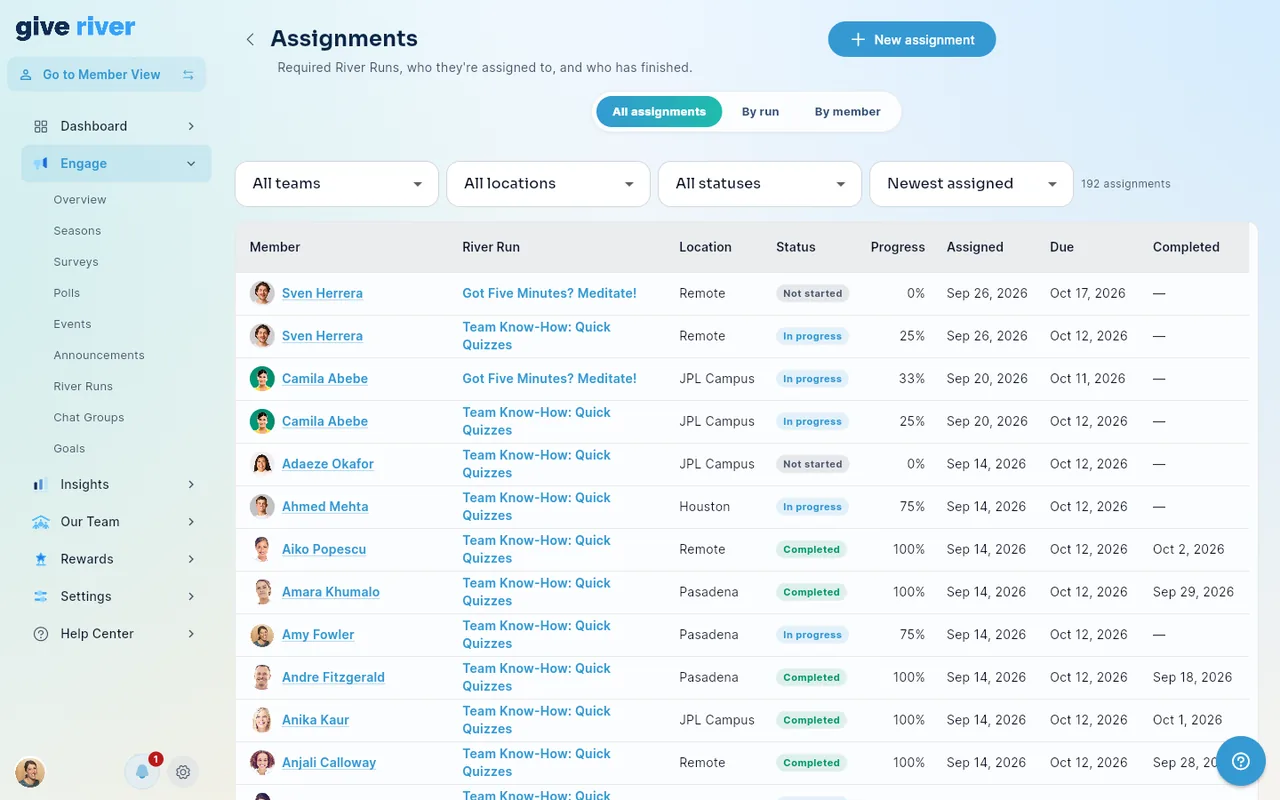This screenshot has height=800, width=1280.
Task: Open your profile avatar in the sidebar
Action: coord(30,772)
